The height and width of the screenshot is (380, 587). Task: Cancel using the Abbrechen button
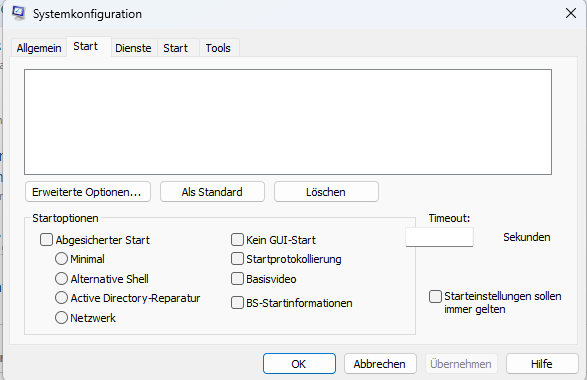(x=380, y=364)
